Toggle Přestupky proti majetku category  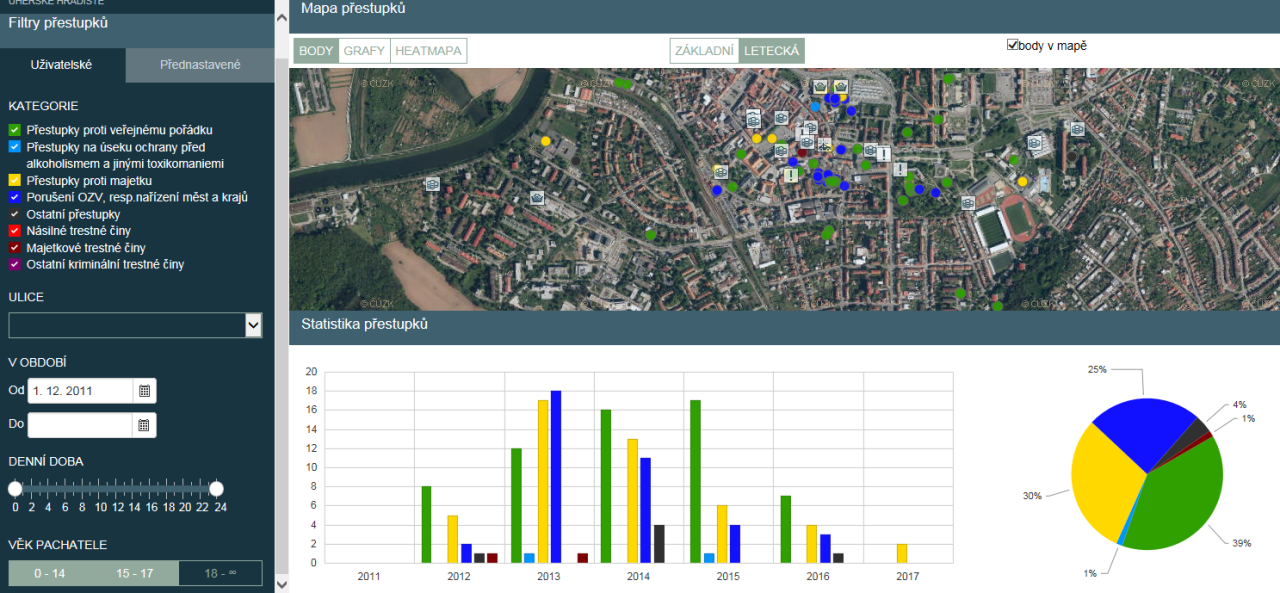click(x=15, y=181)
